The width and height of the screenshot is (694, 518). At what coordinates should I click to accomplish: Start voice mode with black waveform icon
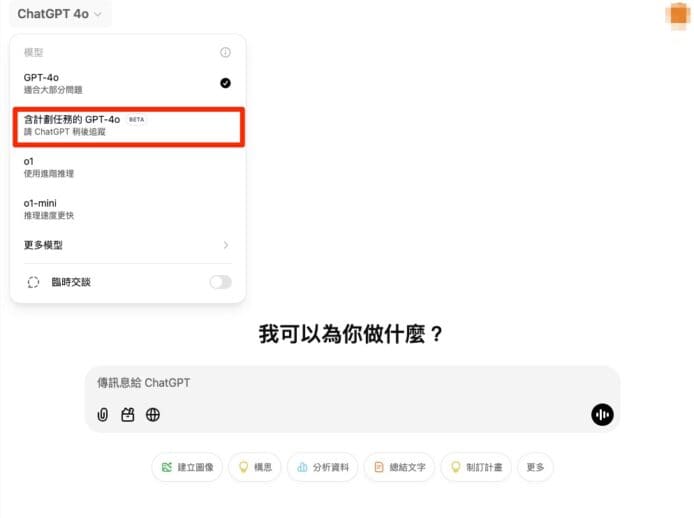(602, 414)
